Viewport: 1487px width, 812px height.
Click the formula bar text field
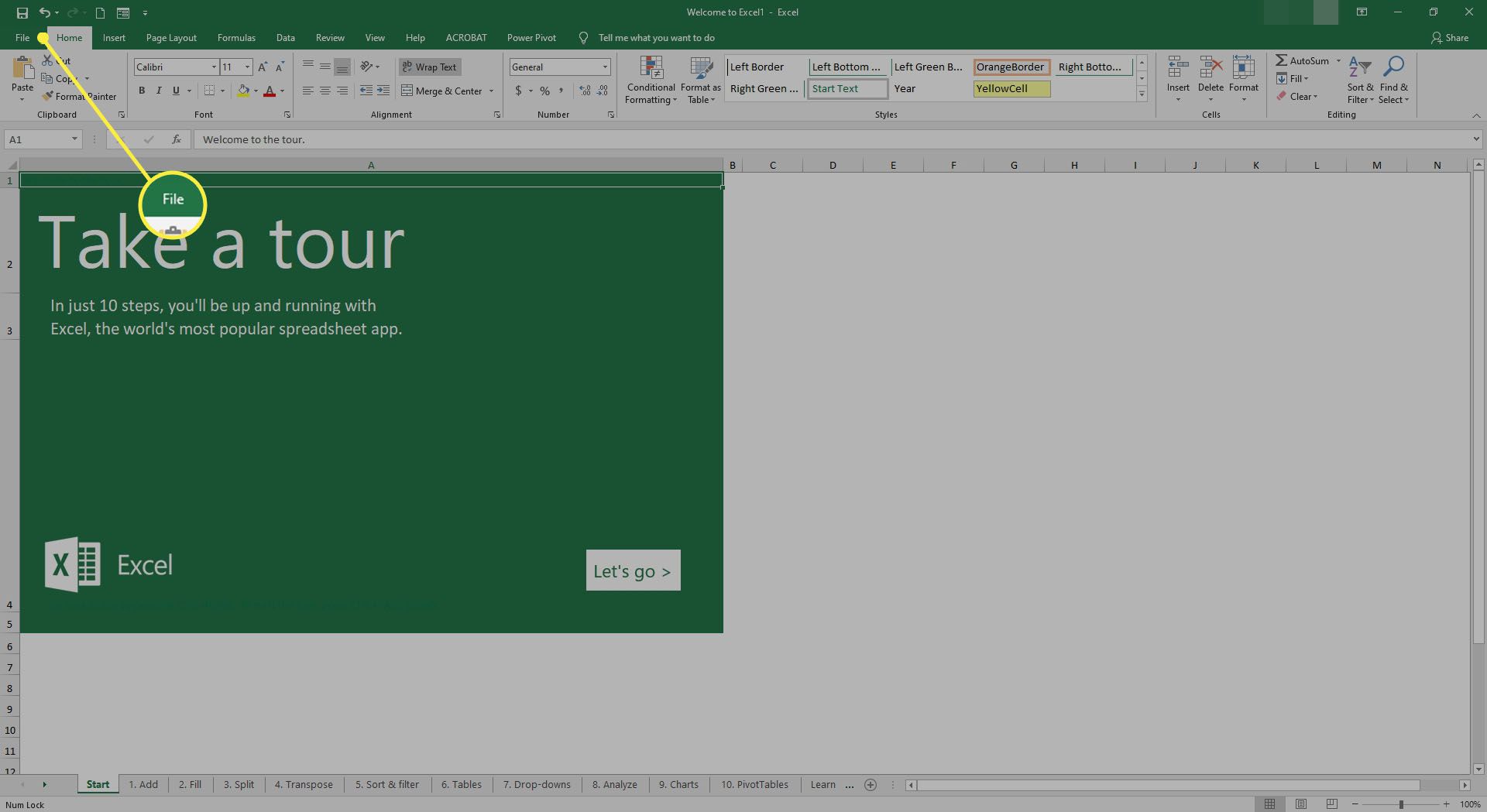pos(832,139)
